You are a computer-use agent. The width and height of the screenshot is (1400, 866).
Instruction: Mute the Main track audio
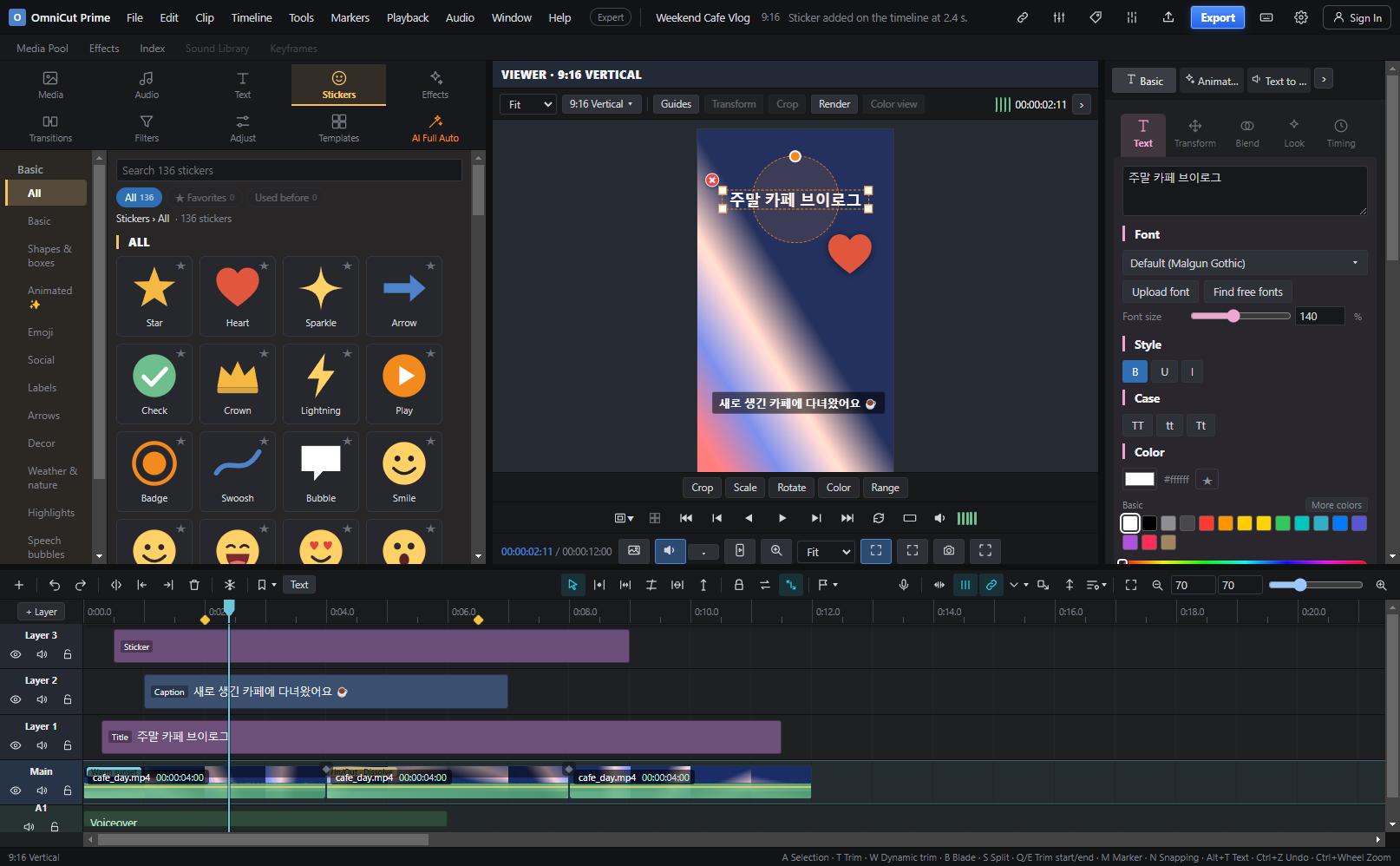[42, 791]
